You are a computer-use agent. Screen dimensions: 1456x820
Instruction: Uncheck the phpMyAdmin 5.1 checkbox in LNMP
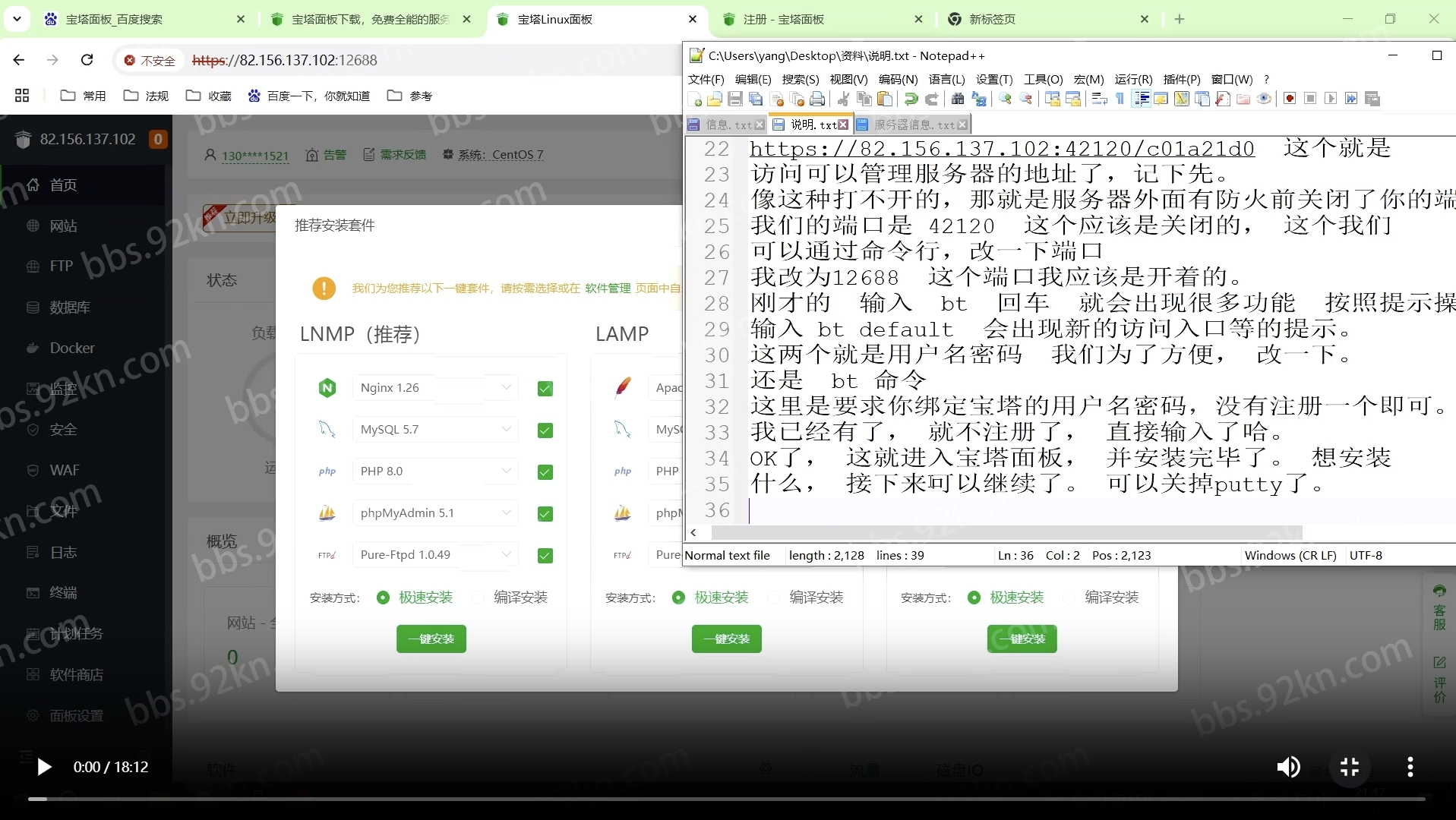pyautogui.click(x=545, y=514)
